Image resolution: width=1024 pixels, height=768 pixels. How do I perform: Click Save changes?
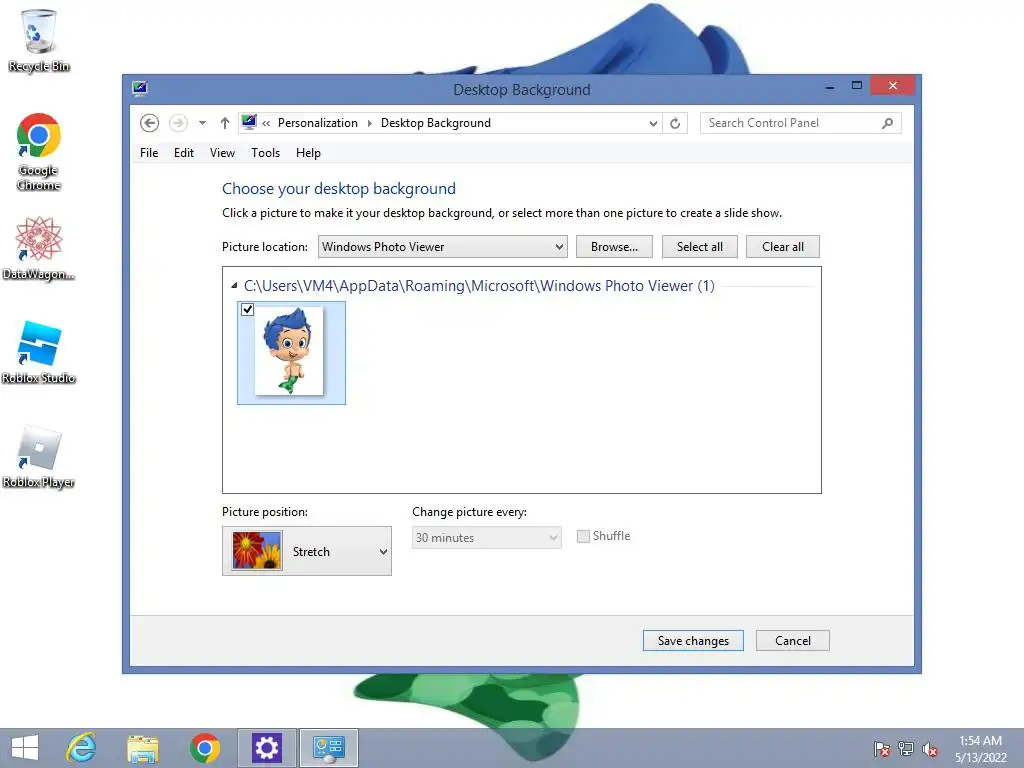[693, 641]
